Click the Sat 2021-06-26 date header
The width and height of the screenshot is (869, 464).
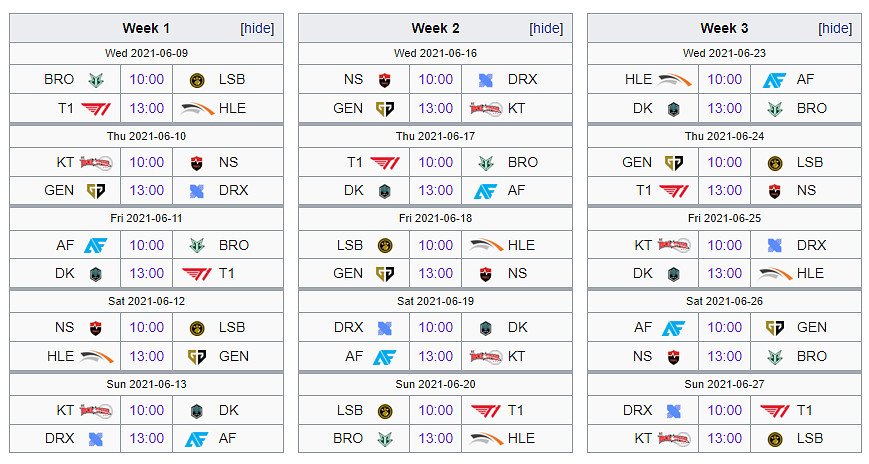coord(724,300)
